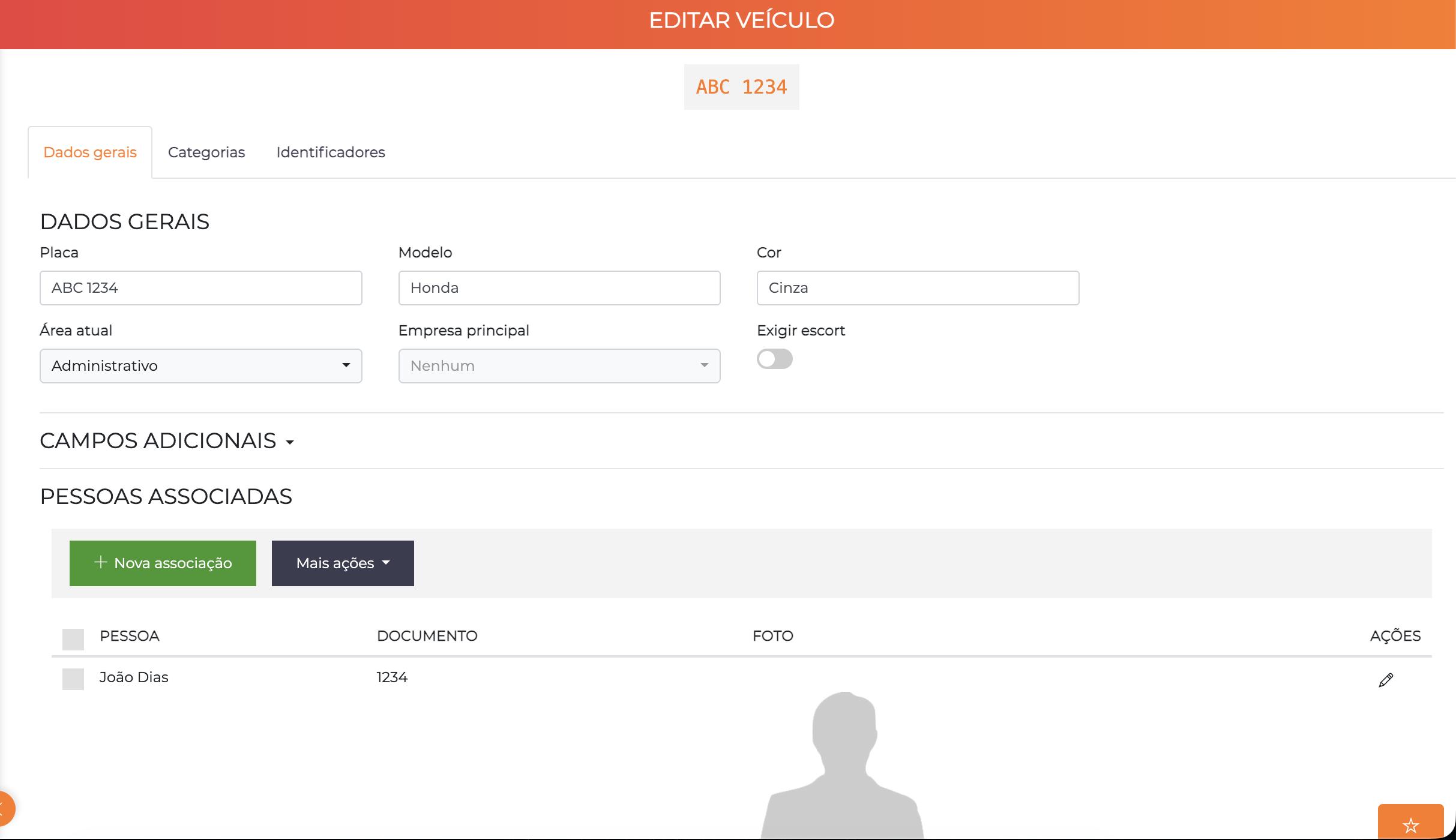Open the Empresa principal dropdown

pyautogui.click(x=559, y=366)
